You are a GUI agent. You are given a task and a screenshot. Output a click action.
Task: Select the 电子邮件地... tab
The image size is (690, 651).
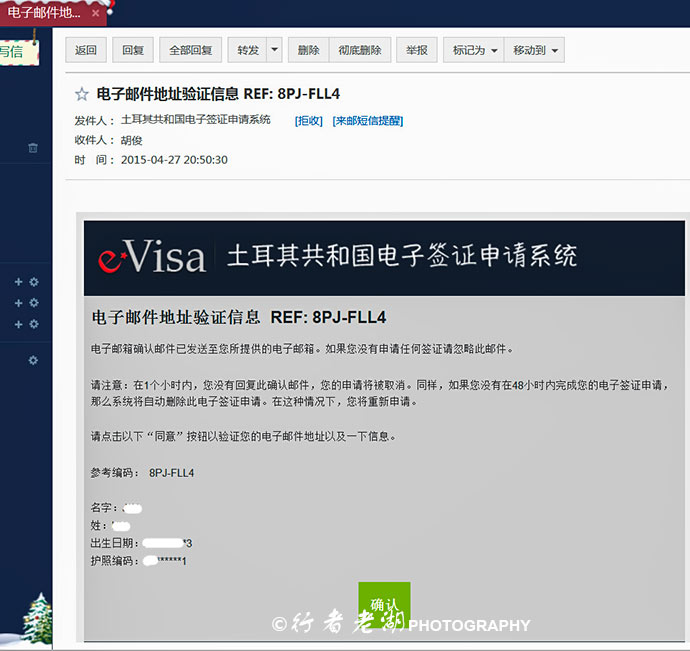click(x=45, y=14)
